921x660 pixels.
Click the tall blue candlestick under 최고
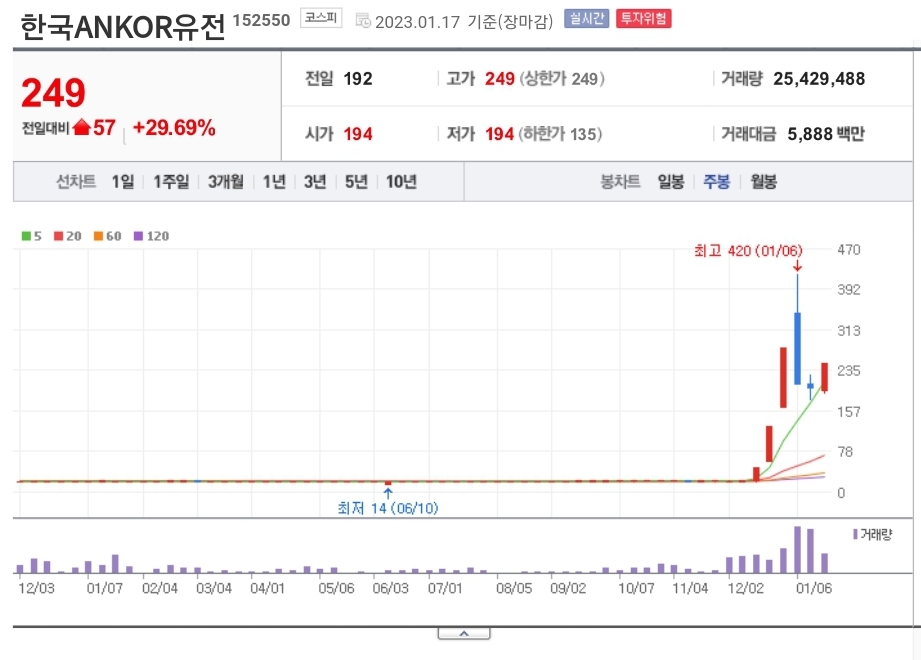tap(797, 348)
